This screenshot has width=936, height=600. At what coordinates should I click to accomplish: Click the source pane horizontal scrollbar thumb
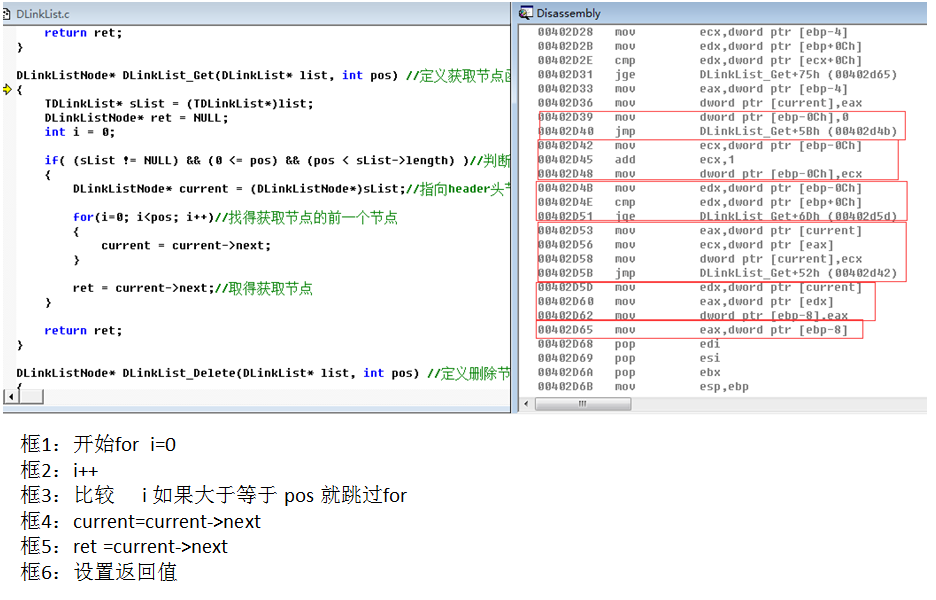[x=32, y=396]
